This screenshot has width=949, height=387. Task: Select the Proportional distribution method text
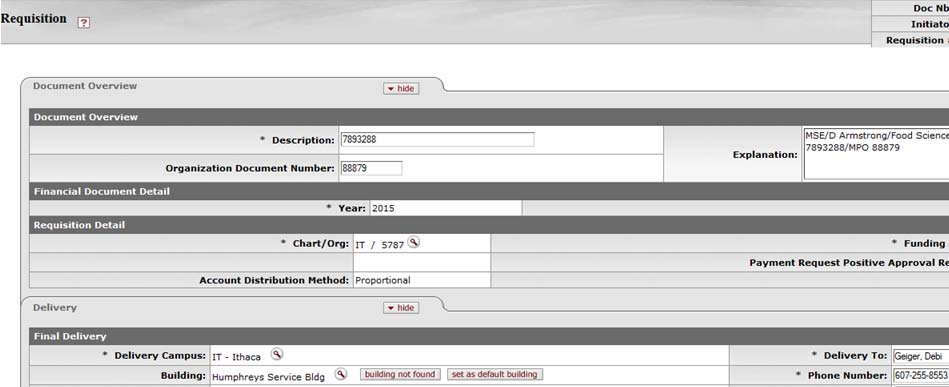[x=383, y=280]
